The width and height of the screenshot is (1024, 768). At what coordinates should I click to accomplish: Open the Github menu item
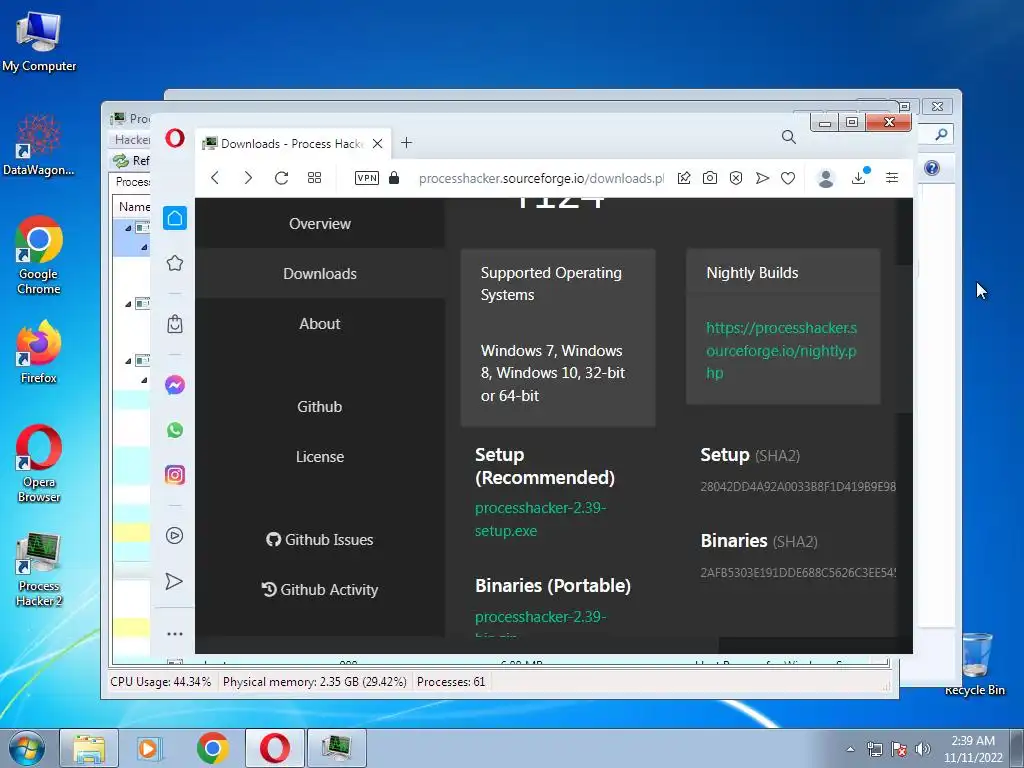(320, 406)
